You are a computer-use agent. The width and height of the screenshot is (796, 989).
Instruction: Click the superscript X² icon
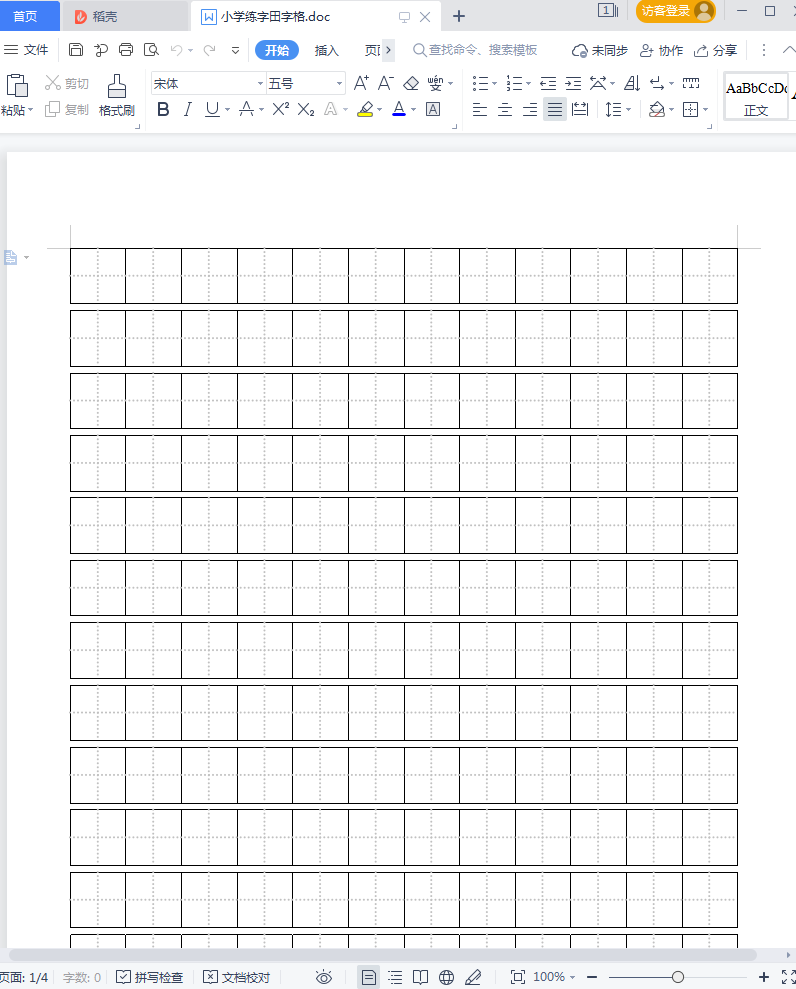click(x=281, y=110)
